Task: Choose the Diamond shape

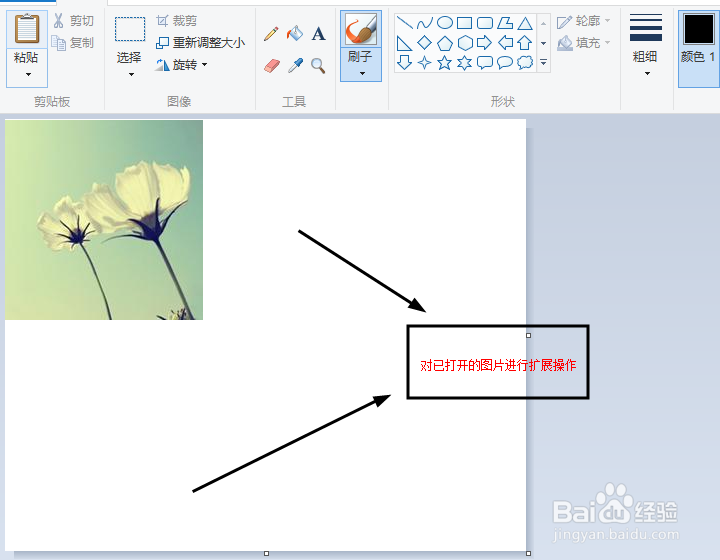Action: [424, 43]
